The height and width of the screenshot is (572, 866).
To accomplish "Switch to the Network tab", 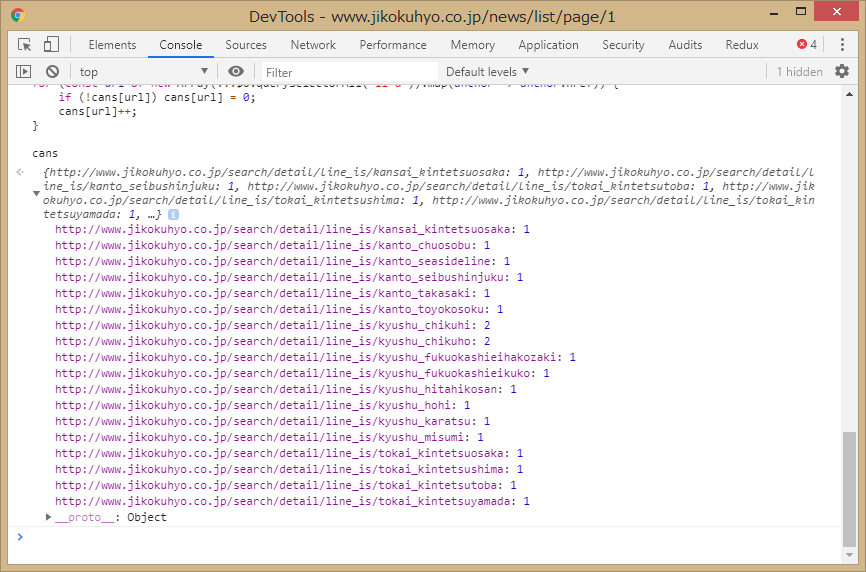I will coord(313,45).
